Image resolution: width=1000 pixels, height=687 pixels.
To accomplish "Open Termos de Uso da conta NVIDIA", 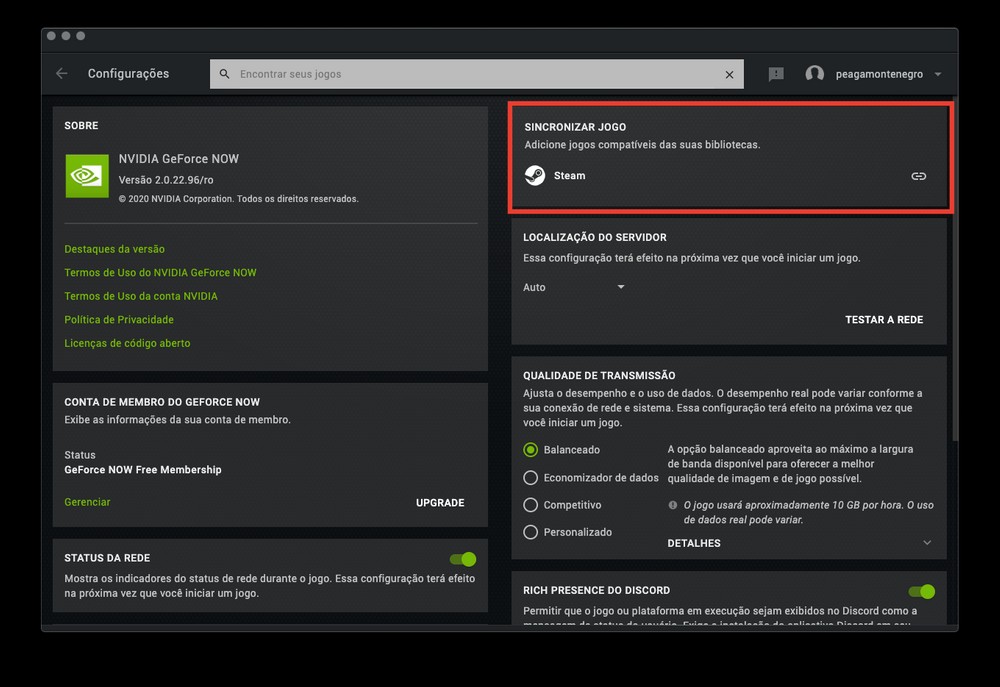I will click(x=141, y=296).
